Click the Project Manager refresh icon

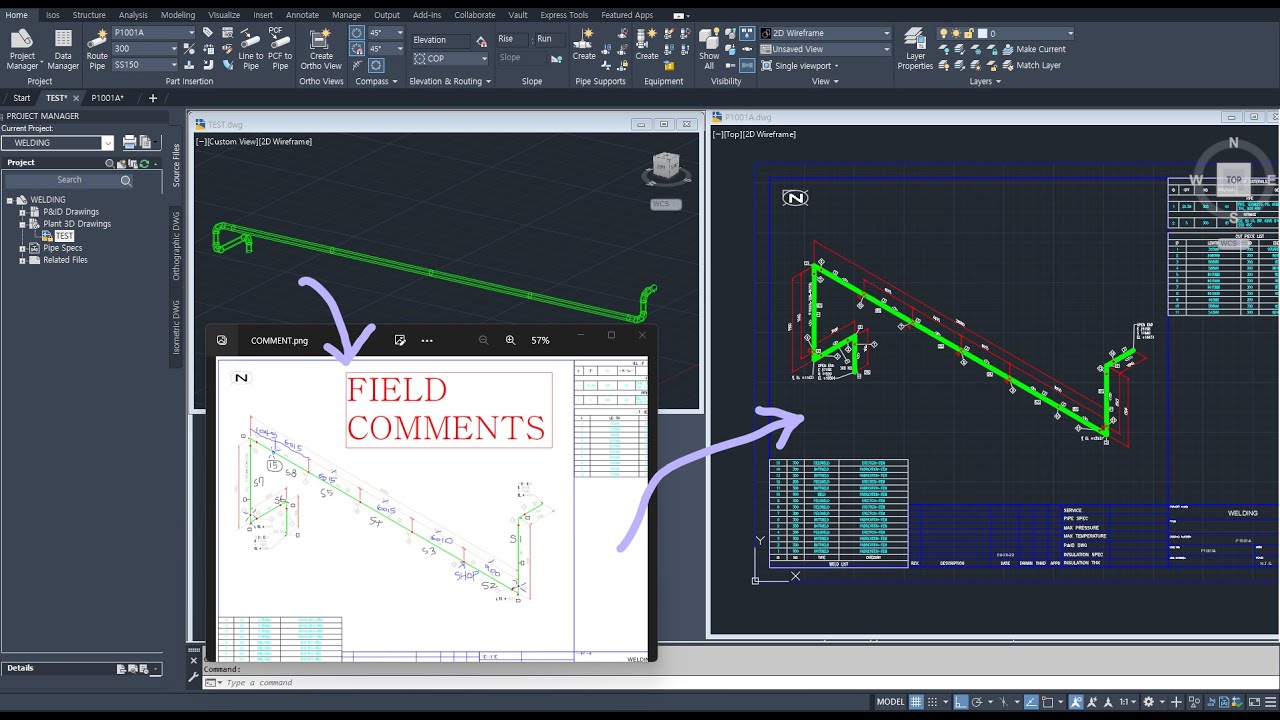[145, 163]
